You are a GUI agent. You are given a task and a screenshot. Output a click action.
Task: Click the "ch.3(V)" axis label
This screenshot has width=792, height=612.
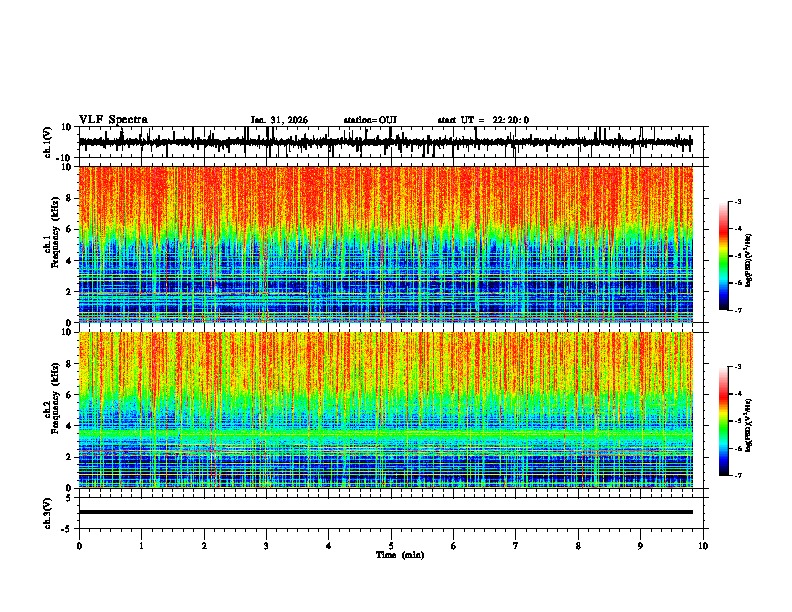coord(48,513)
